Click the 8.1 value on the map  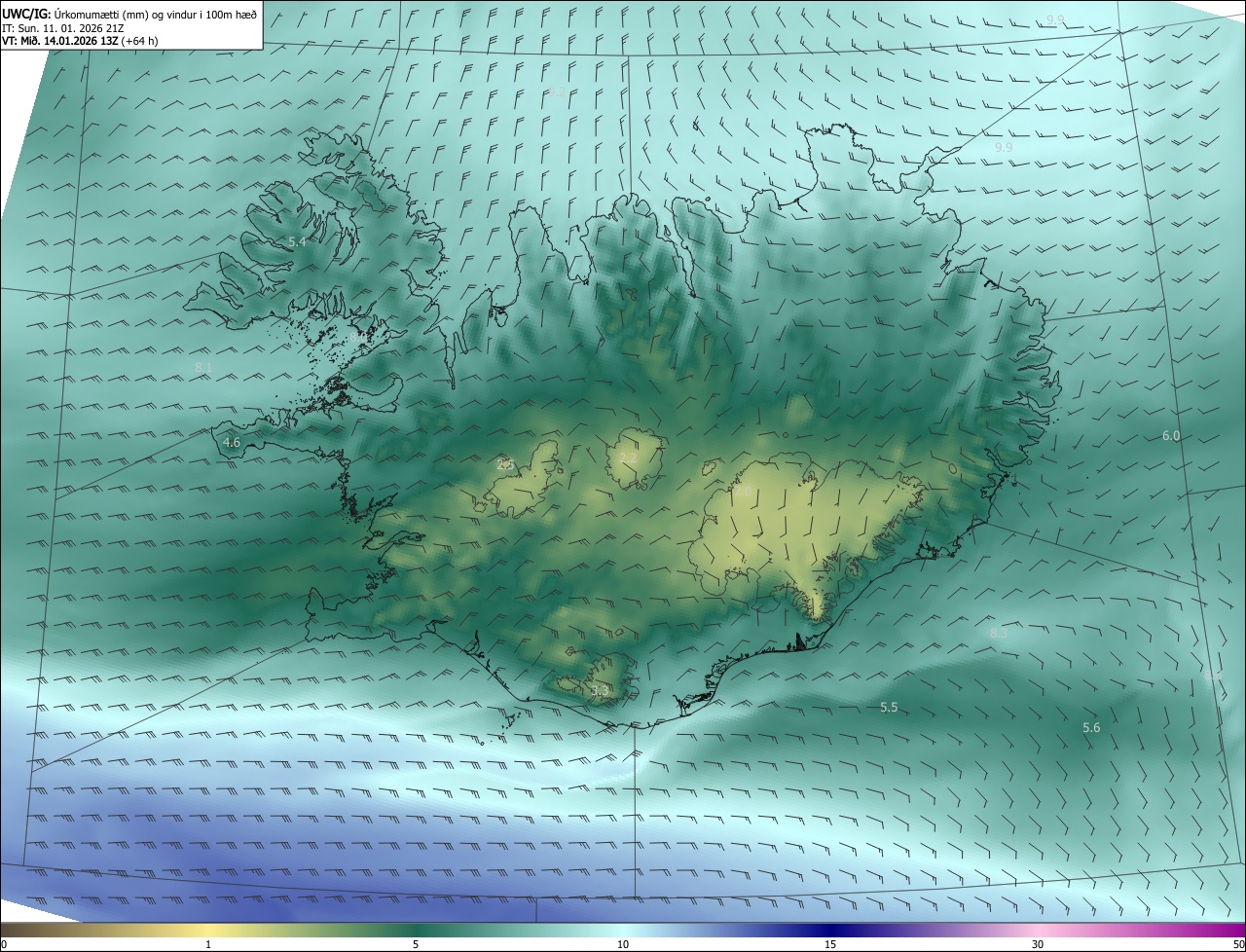[203, 367]
